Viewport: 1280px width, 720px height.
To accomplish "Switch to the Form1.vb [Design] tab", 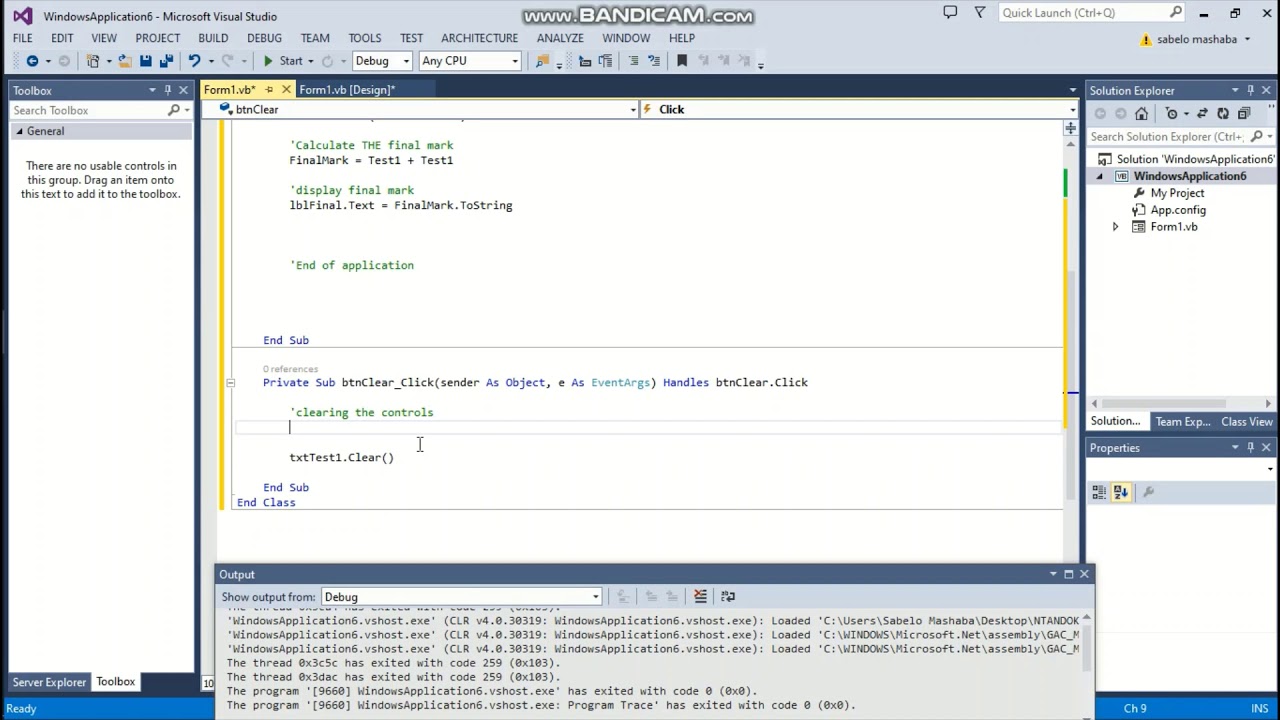I will 347,90.
